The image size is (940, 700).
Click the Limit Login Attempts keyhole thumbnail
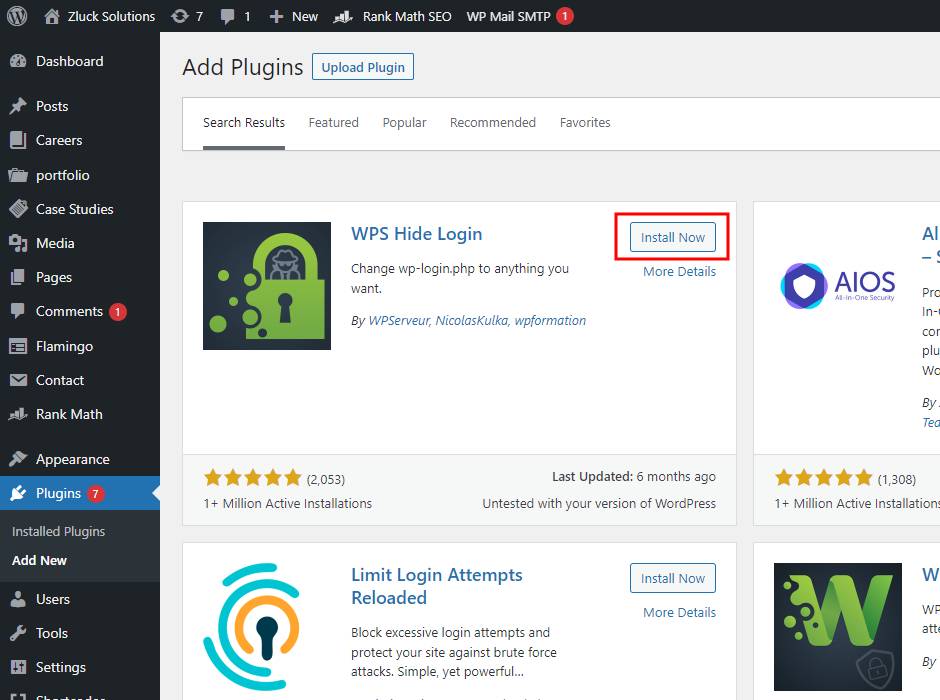coord(252,627)
